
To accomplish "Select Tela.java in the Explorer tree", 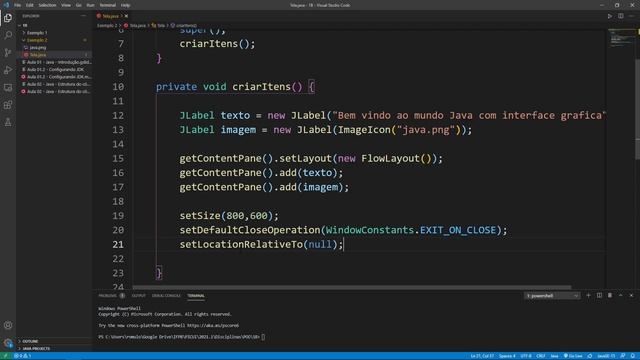I will (x=38, y=55).
